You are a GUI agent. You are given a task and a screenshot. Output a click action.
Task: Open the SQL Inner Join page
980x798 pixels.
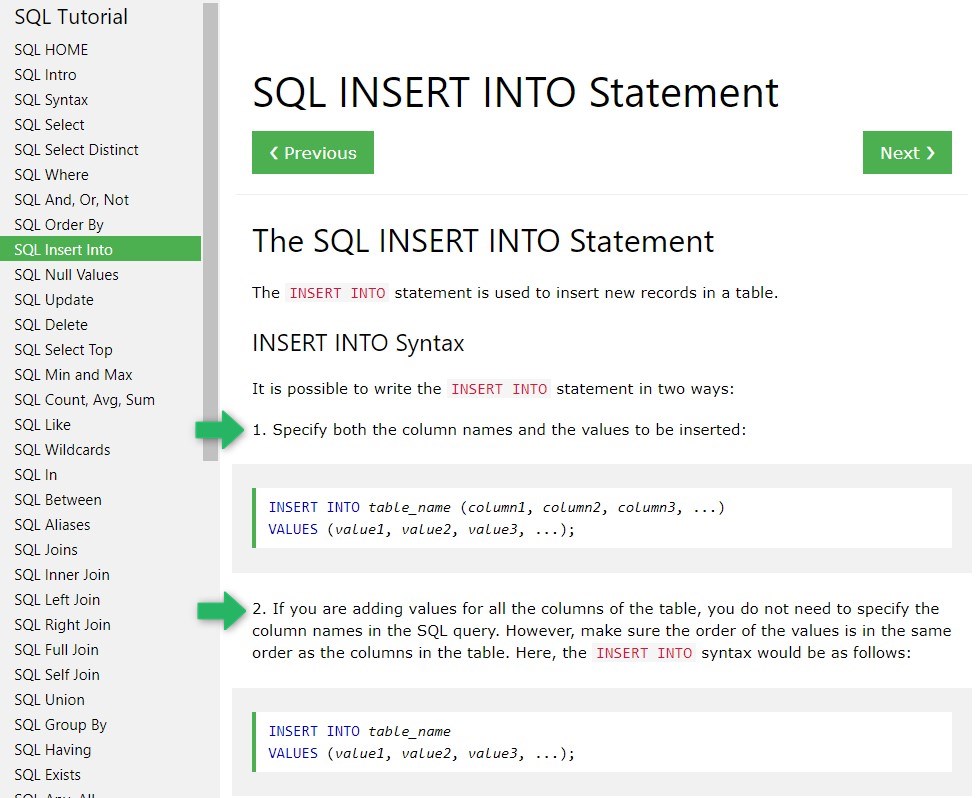[62, 574]
